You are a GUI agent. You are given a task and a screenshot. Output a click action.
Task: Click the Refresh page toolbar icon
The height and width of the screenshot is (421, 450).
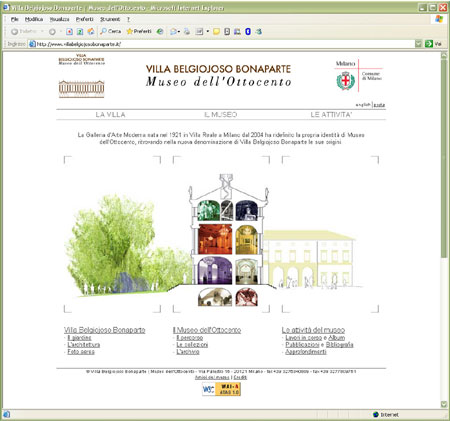pos(80,32)
